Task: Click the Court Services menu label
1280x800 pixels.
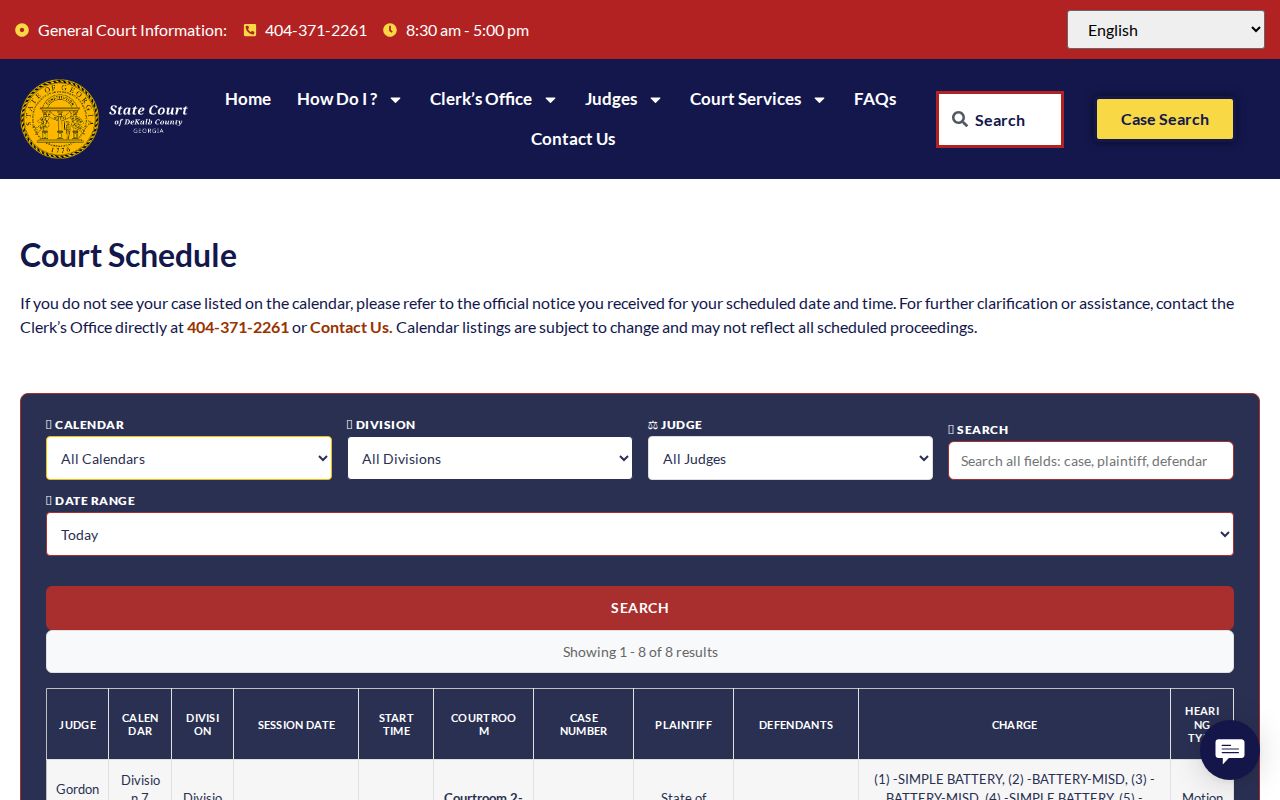Action: (745, 99)
